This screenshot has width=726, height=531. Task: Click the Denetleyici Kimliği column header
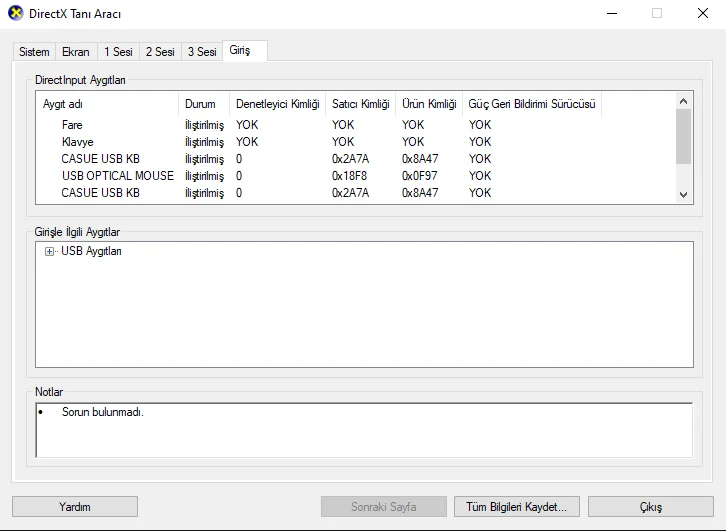277,104
